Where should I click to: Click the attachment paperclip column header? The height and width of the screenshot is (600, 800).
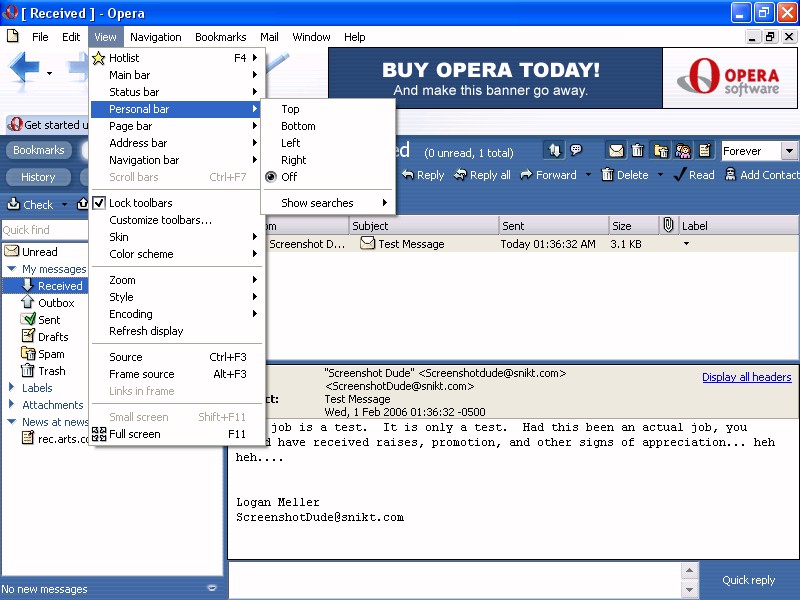[668, 226]
